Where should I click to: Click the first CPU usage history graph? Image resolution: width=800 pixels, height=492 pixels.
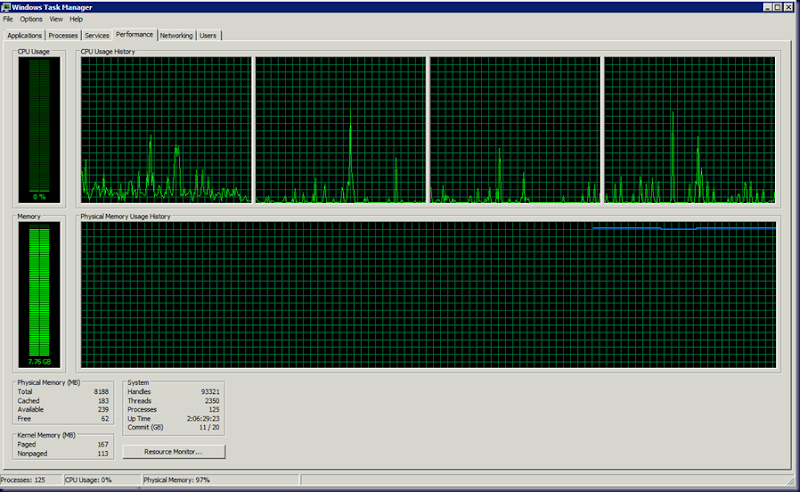pos(166,130)
